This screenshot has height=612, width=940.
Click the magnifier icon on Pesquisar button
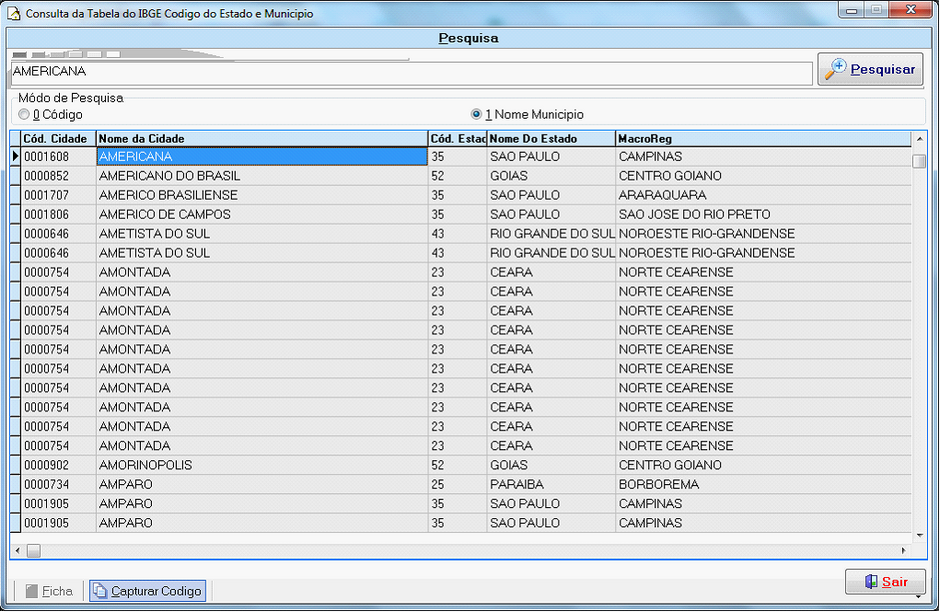click(835, 69)
